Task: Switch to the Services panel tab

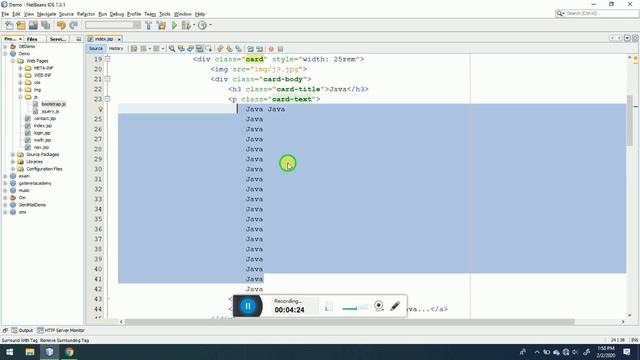Action: [x=58, y=39]
